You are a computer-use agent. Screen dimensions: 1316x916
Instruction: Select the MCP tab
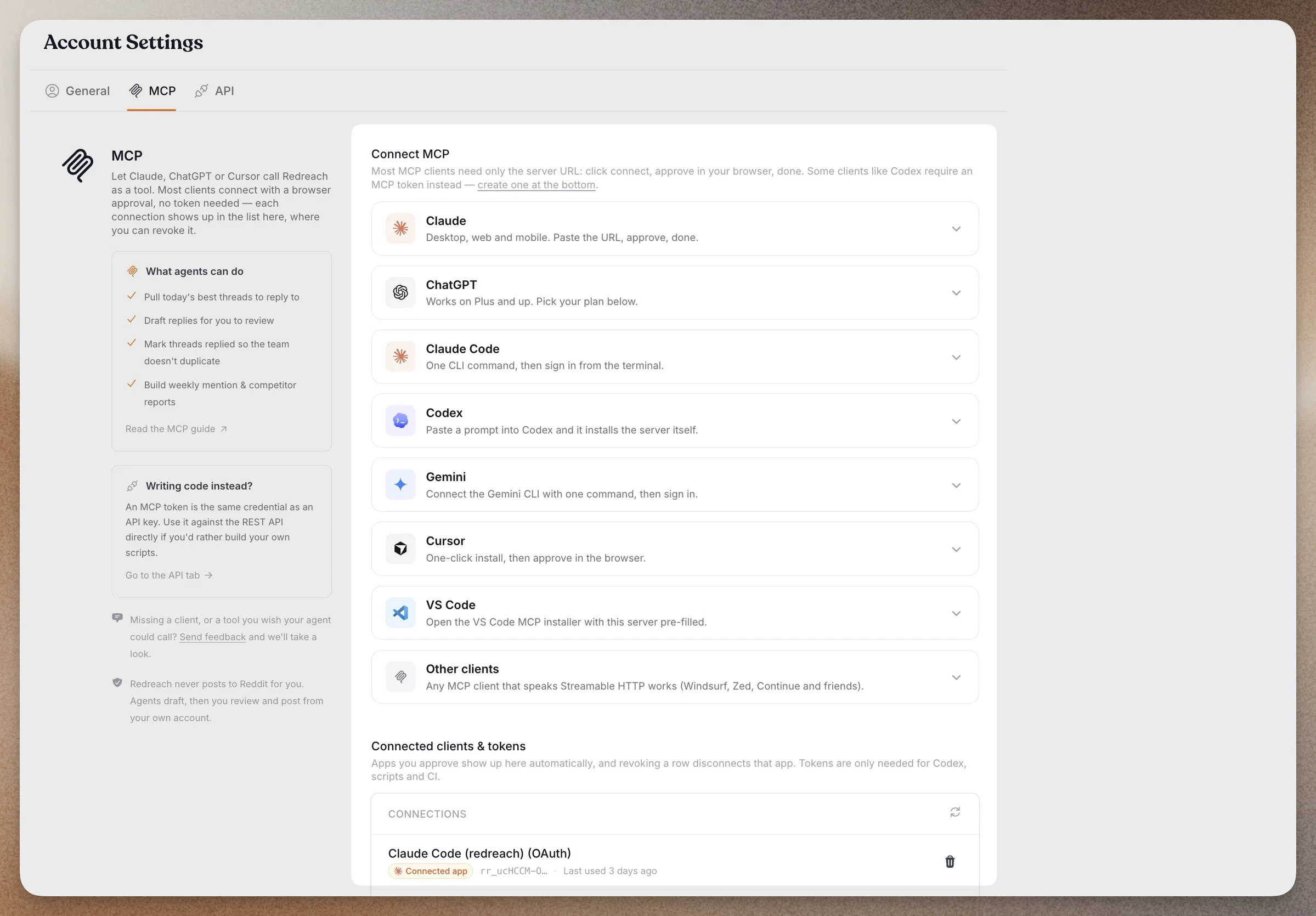152,91
